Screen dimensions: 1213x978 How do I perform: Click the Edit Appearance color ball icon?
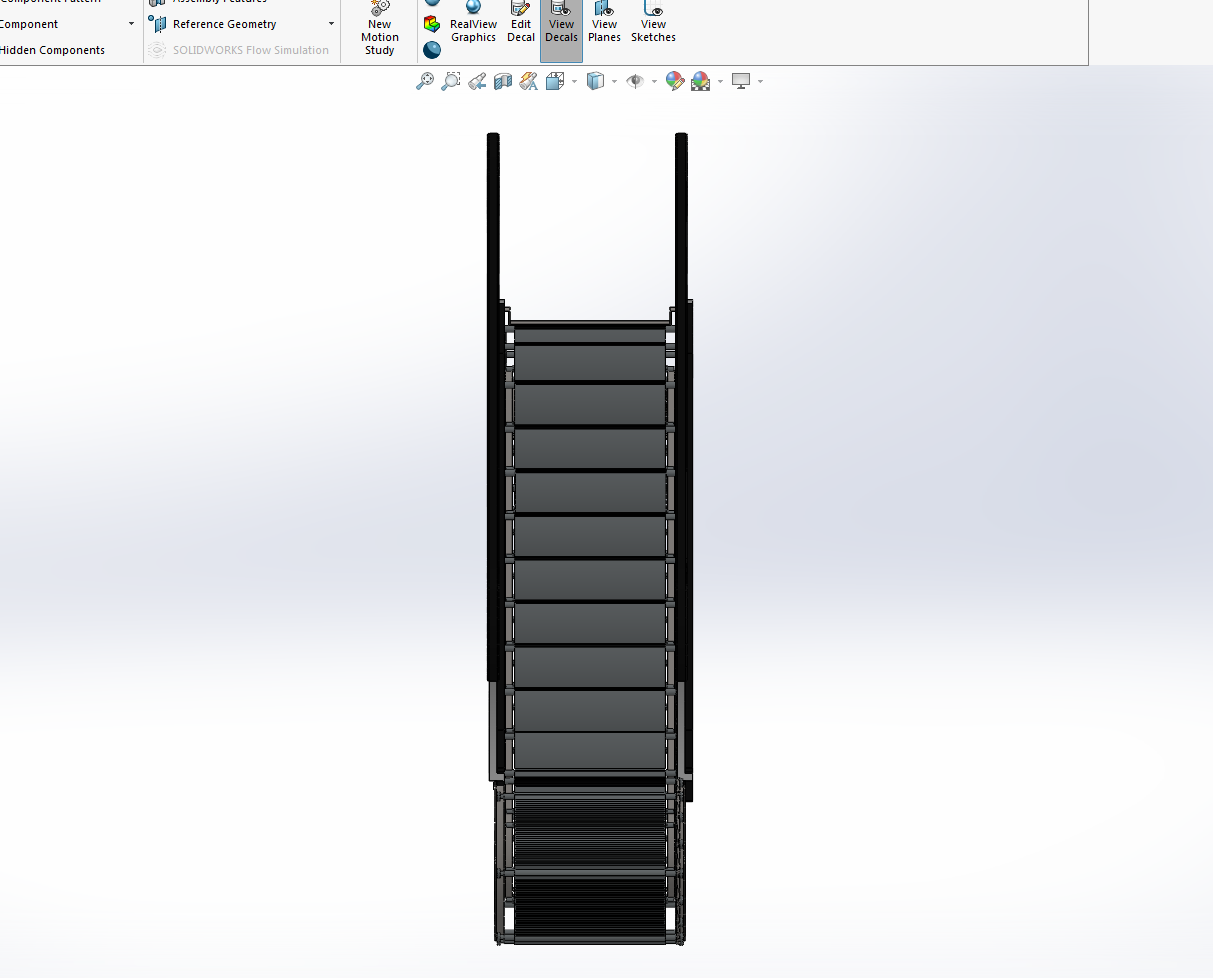pos(675,82)
